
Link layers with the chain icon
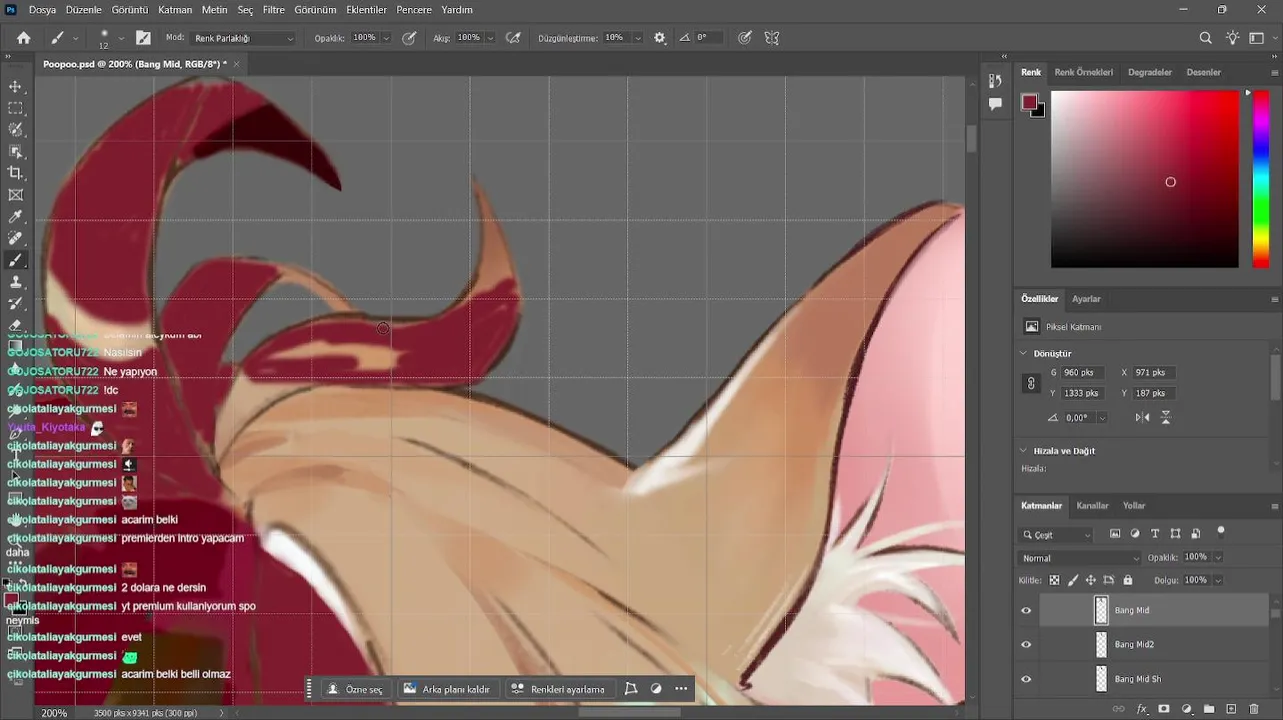(x=1120, y=709)
